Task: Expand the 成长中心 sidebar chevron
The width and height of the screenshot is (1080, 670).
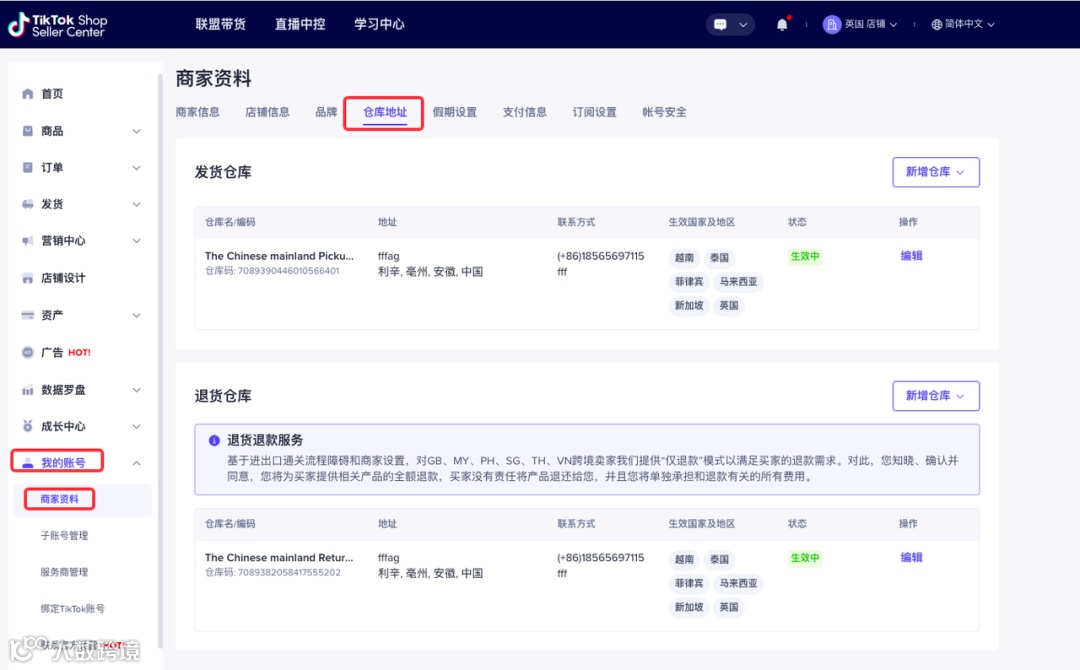Action: 136,426
